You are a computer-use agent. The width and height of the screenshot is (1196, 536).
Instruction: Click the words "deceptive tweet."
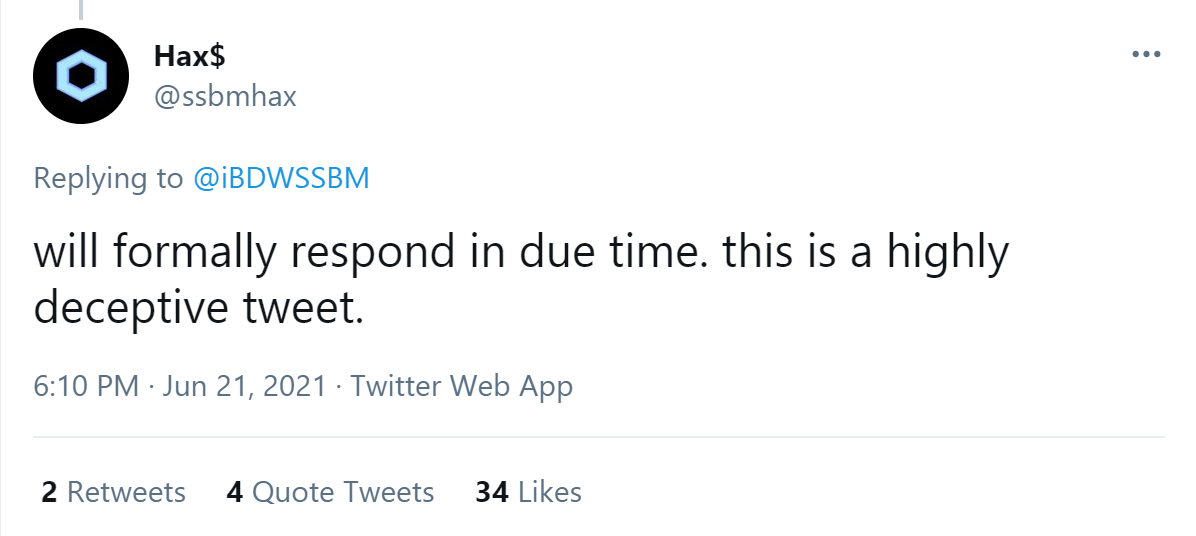tap(196, 308)
